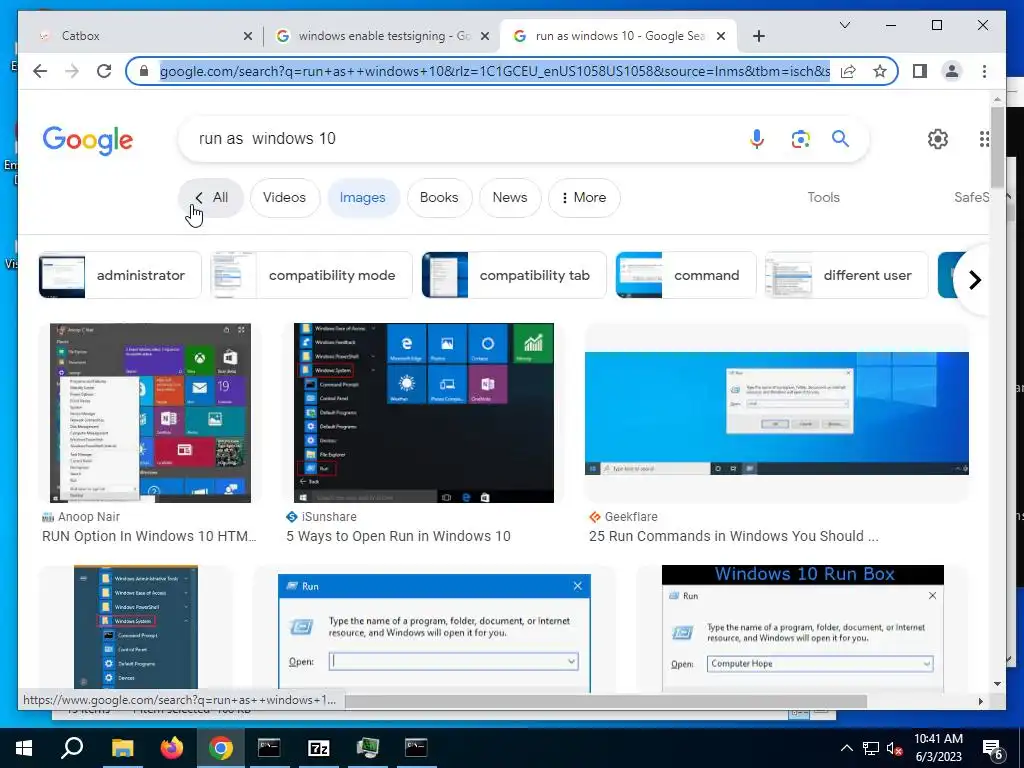Open a new tab with the plus button
Viewport: 1024px width, 768px height.
(758, 36)
